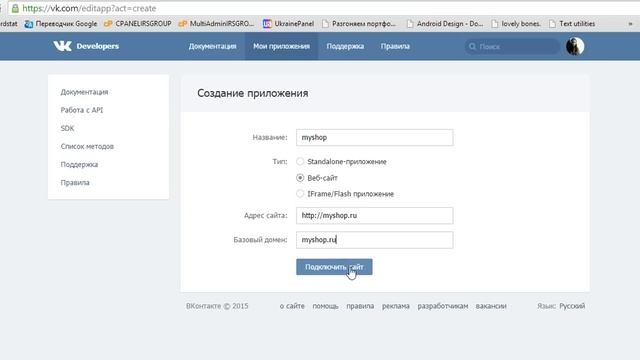The height and width of the screenshot is (360, 640).
Task: Open the footer помощь link
Action: pos(325,306)
